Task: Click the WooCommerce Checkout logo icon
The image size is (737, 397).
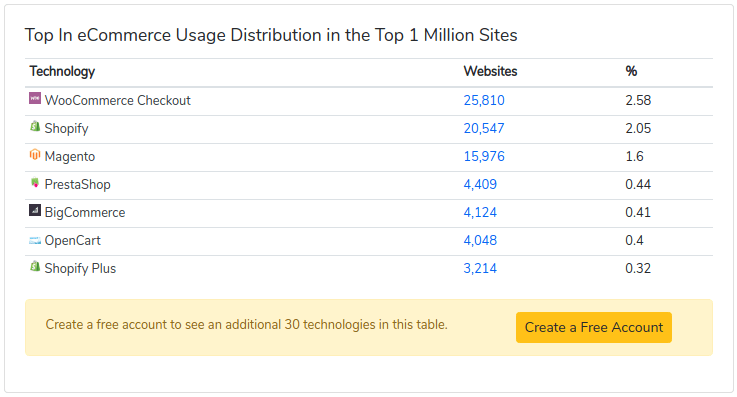Action: [35, 98]
